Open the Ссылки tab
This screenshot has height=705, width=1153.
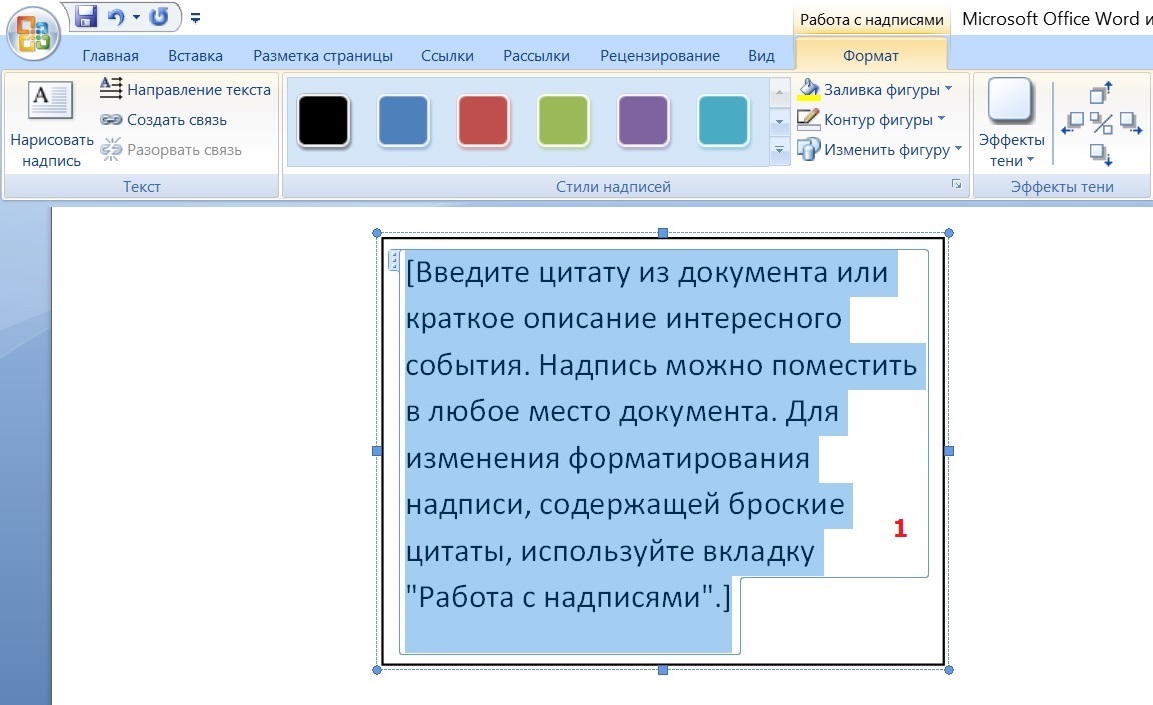pos(447,56)
